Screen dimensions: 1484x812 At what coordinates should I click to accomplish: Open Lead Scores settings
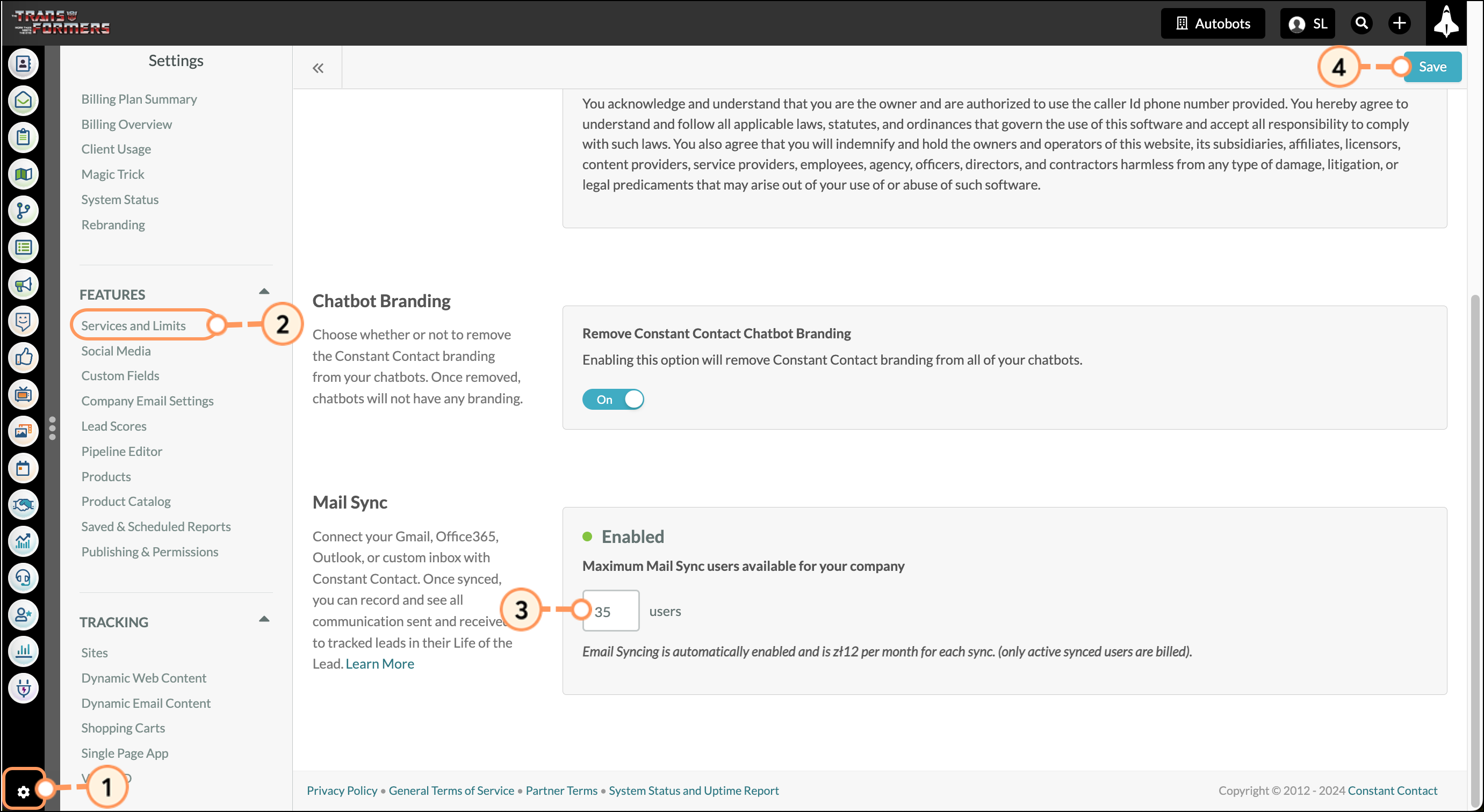113,427
